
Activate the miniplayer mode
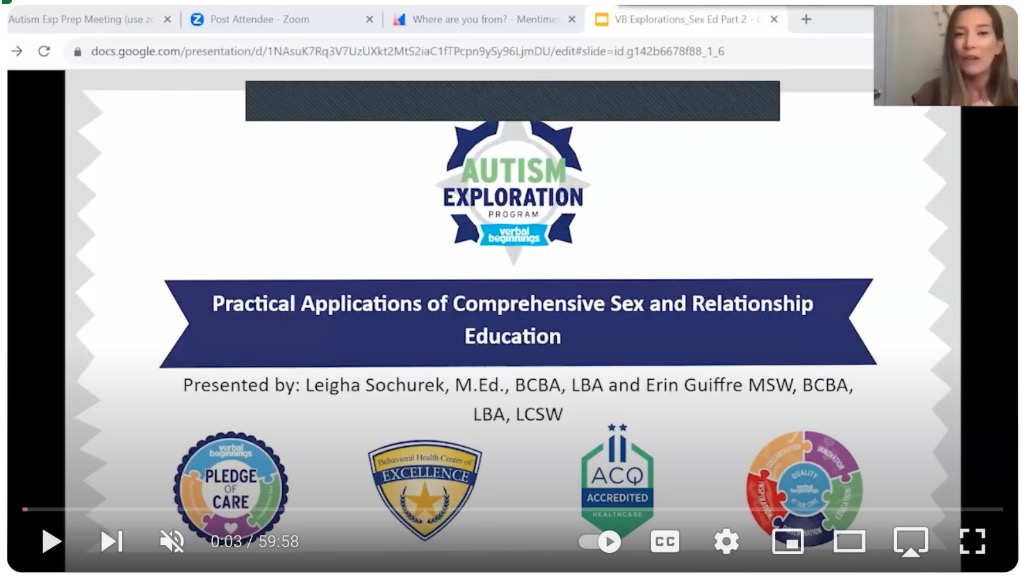point(787,541)
